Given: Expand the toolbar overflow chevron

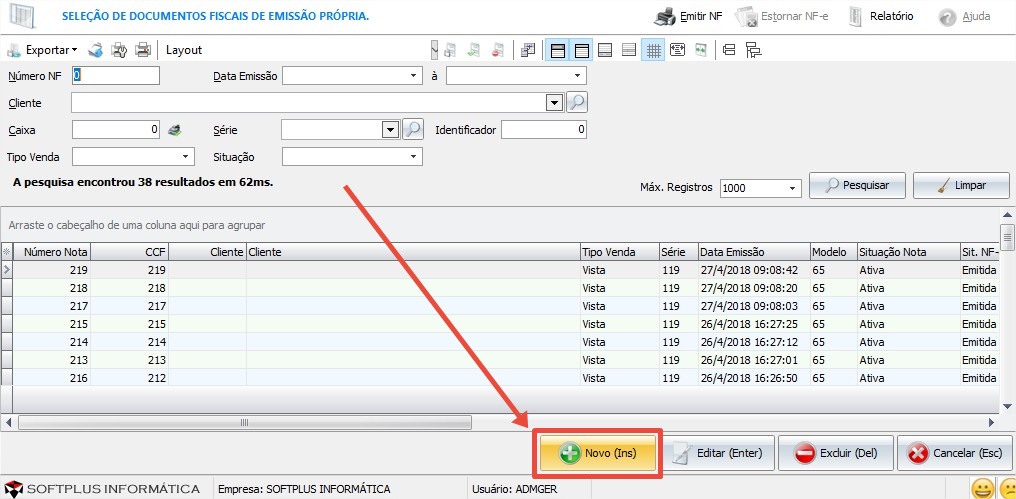Looking at the screenshot, I should pos(434,50).
